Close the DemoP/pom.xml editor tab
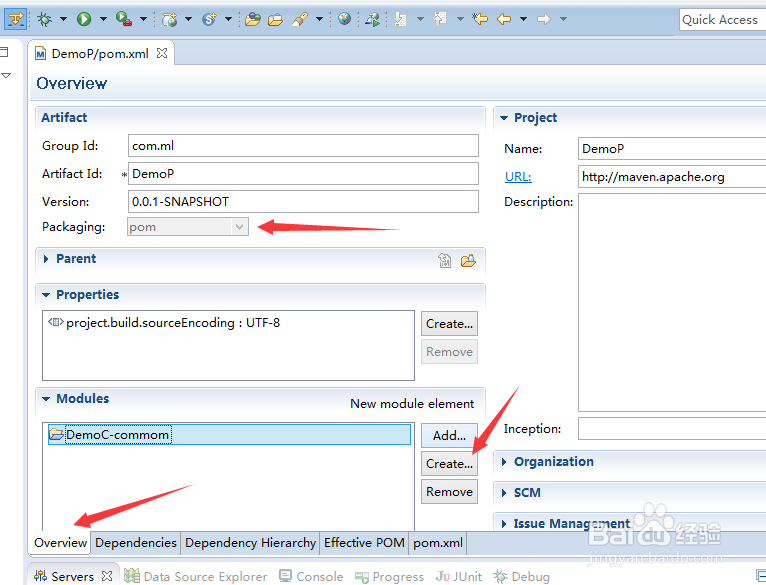 [x=162, y=53]
